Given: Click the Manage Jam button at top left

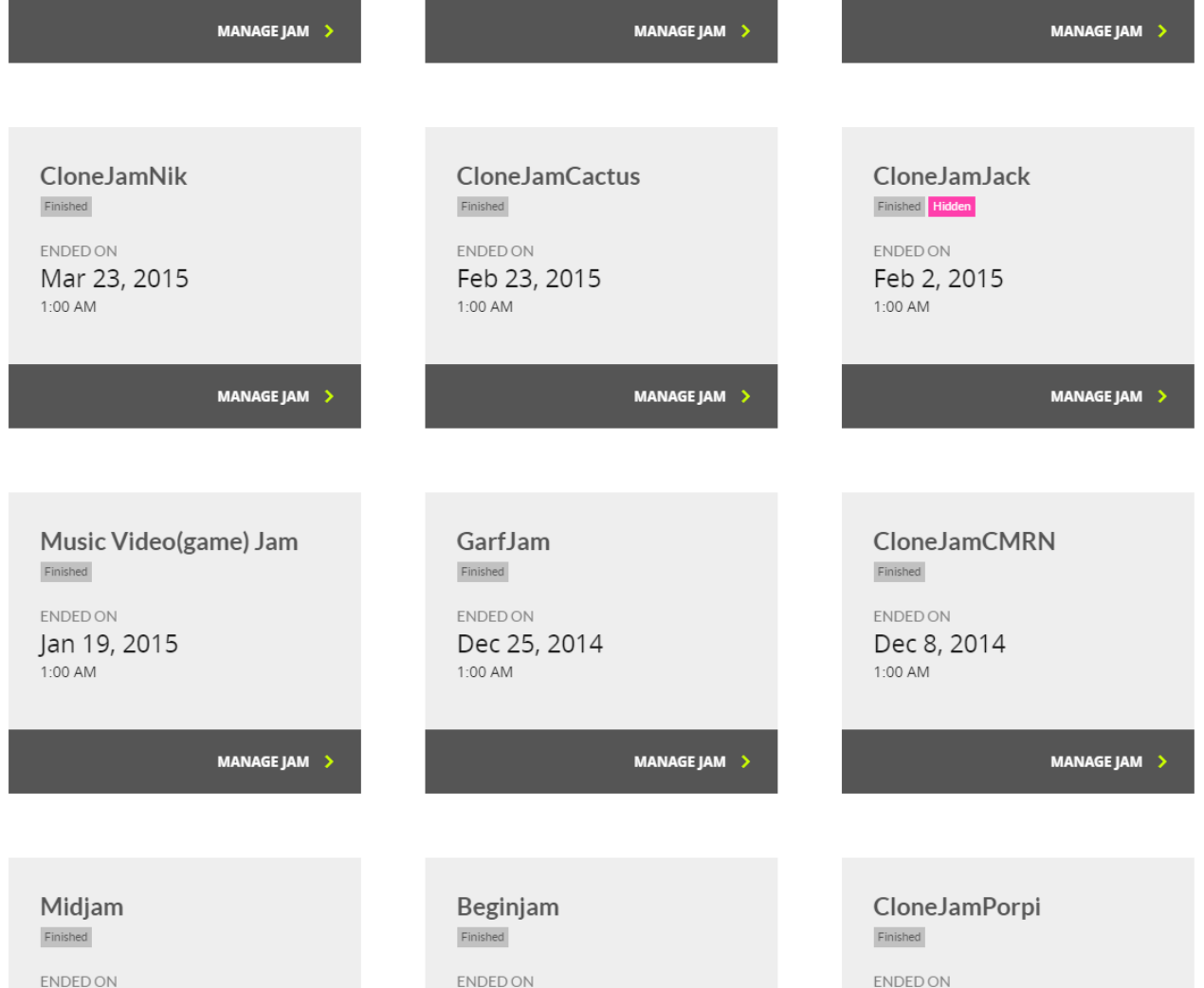Looking at the screenshot, I should [185, 31].
